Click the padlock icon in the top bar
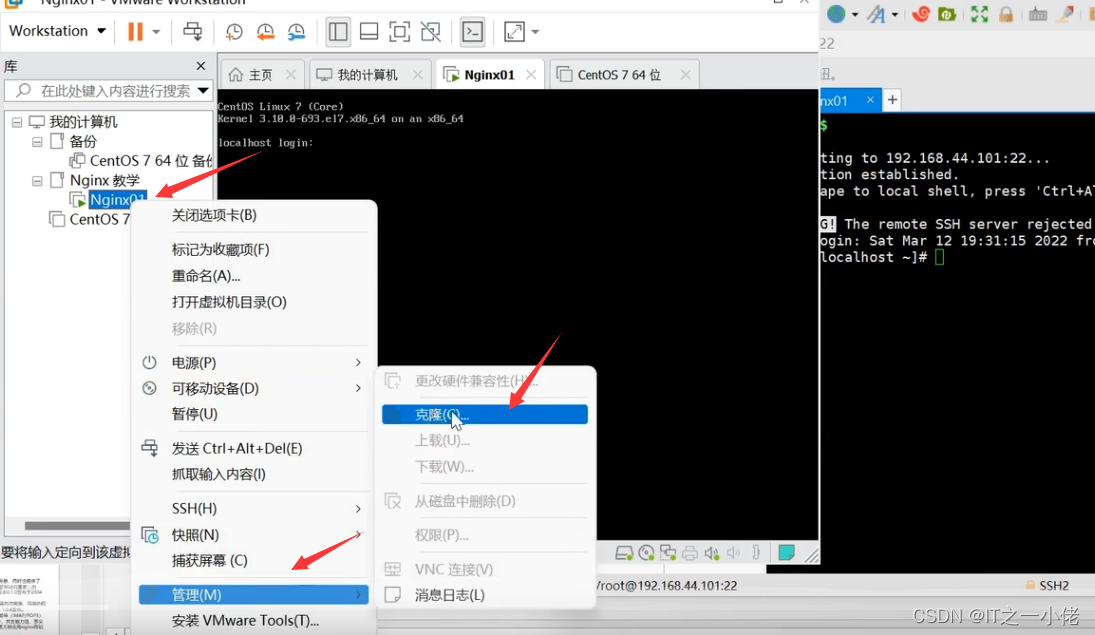 point(1008,15)
